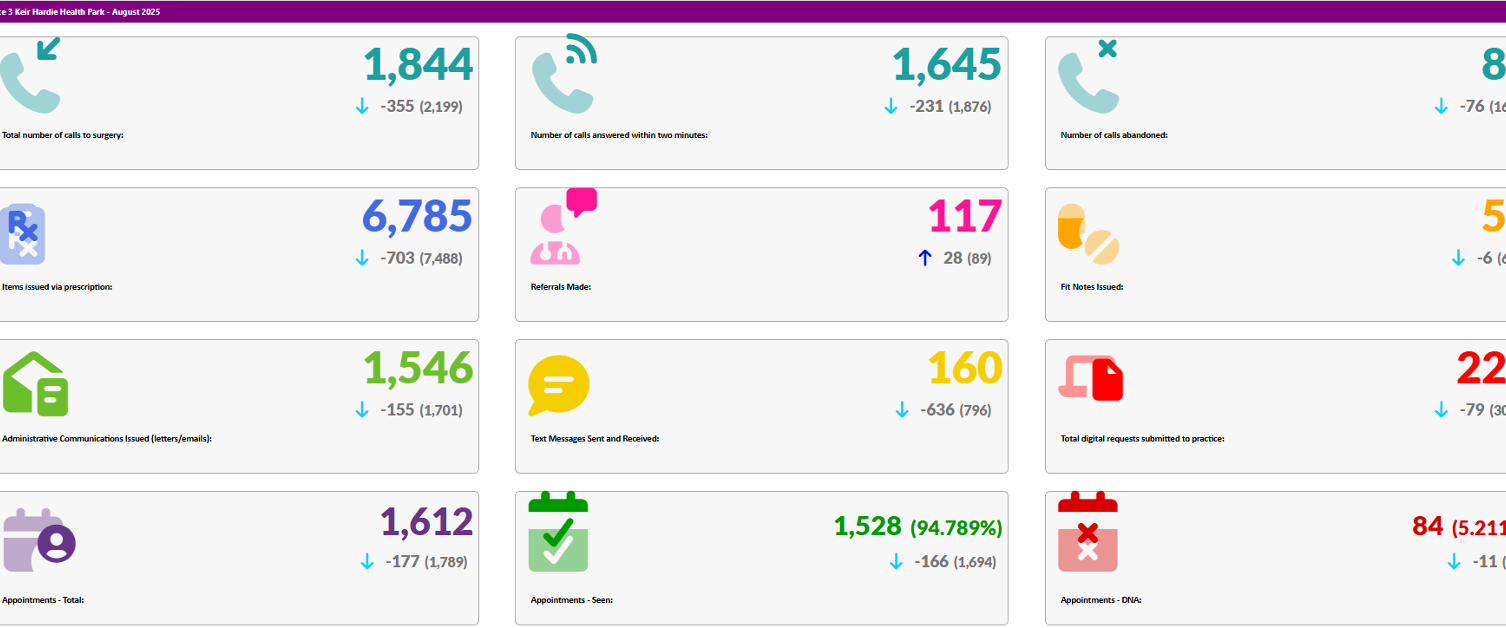Select the 1,844 total calls figure

[418, 65]
